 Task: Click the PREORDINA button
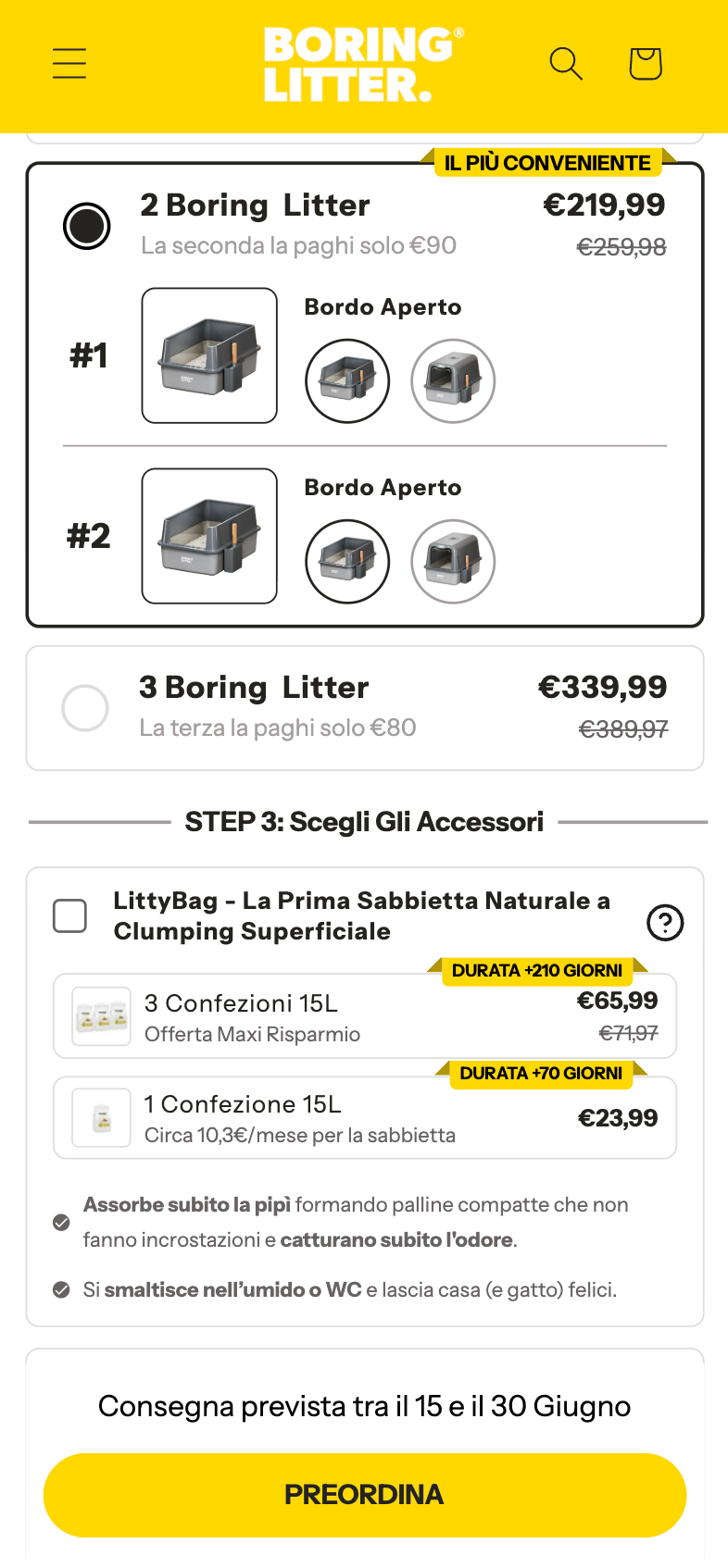365,1495
